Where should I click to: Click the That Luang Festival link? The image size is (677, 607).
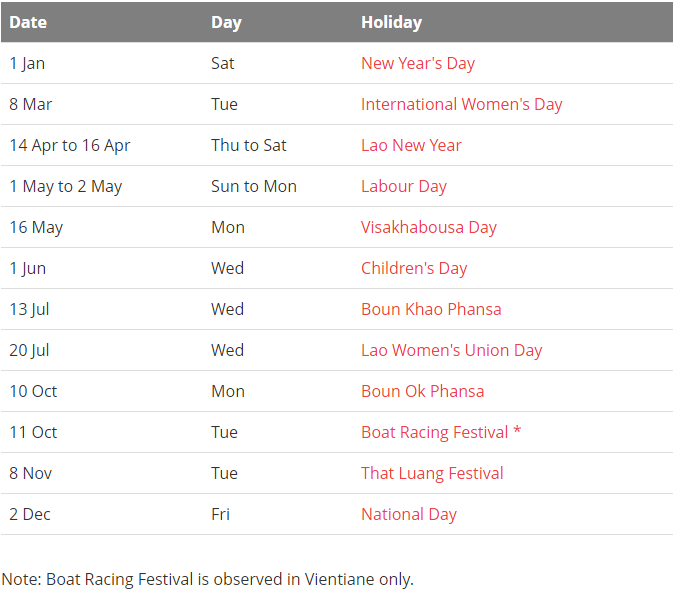pyautogui.click(x=432, y=474)
